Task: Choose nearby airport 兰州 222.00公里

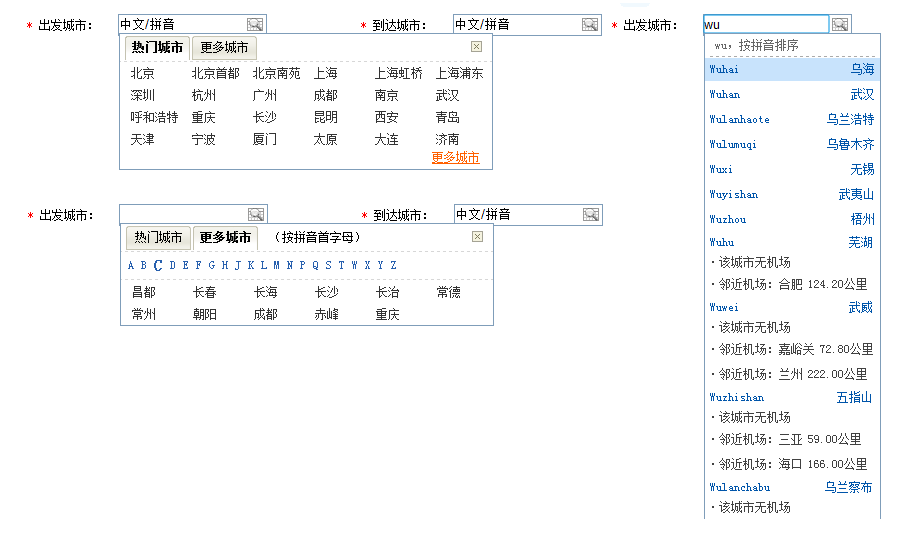Action: click(790, 374)
